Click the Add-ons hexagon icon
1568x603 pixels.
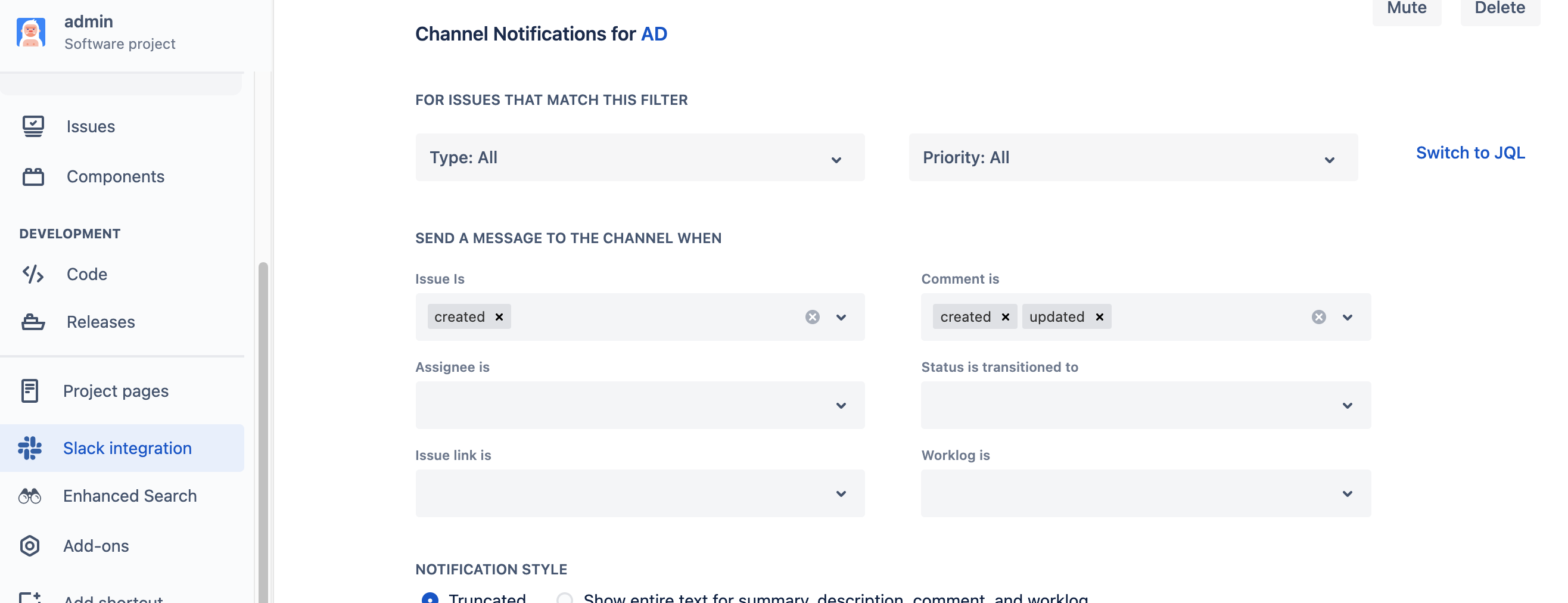click(30, 546)
